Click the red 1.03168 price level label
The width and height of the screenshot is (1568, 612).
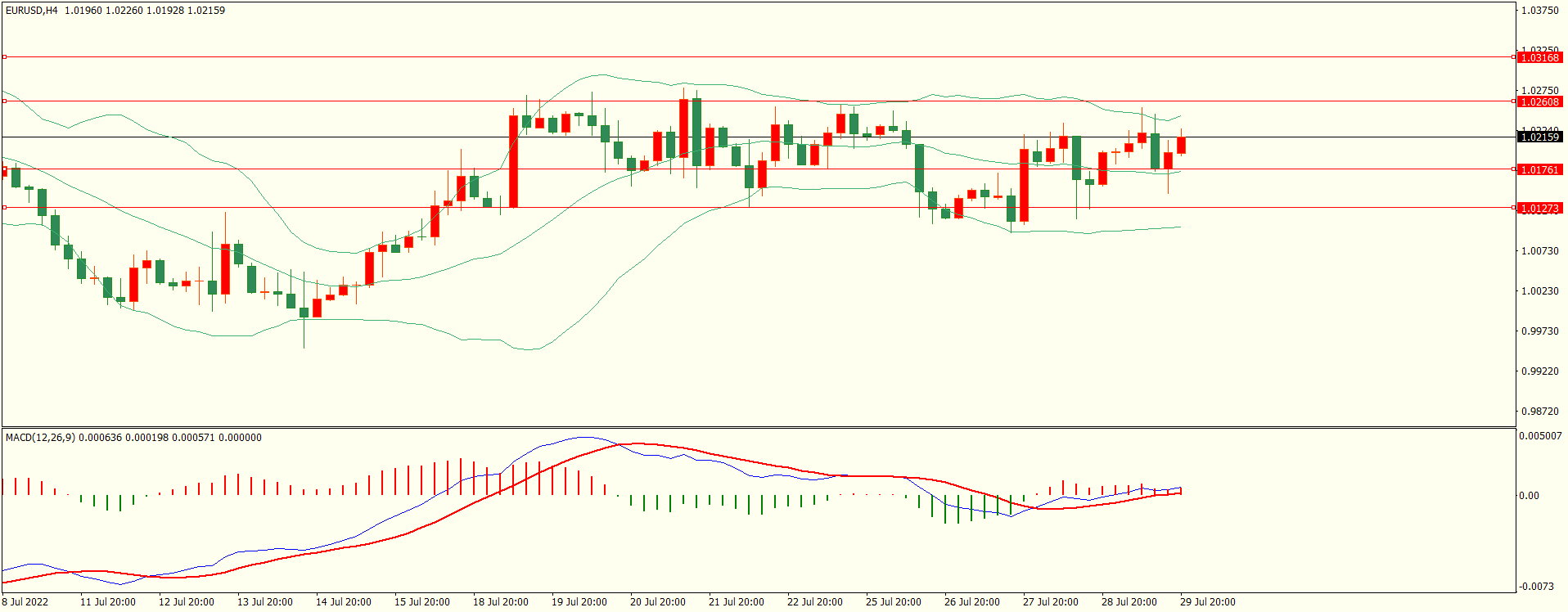pyautogui.click(x=1539, y=58)
